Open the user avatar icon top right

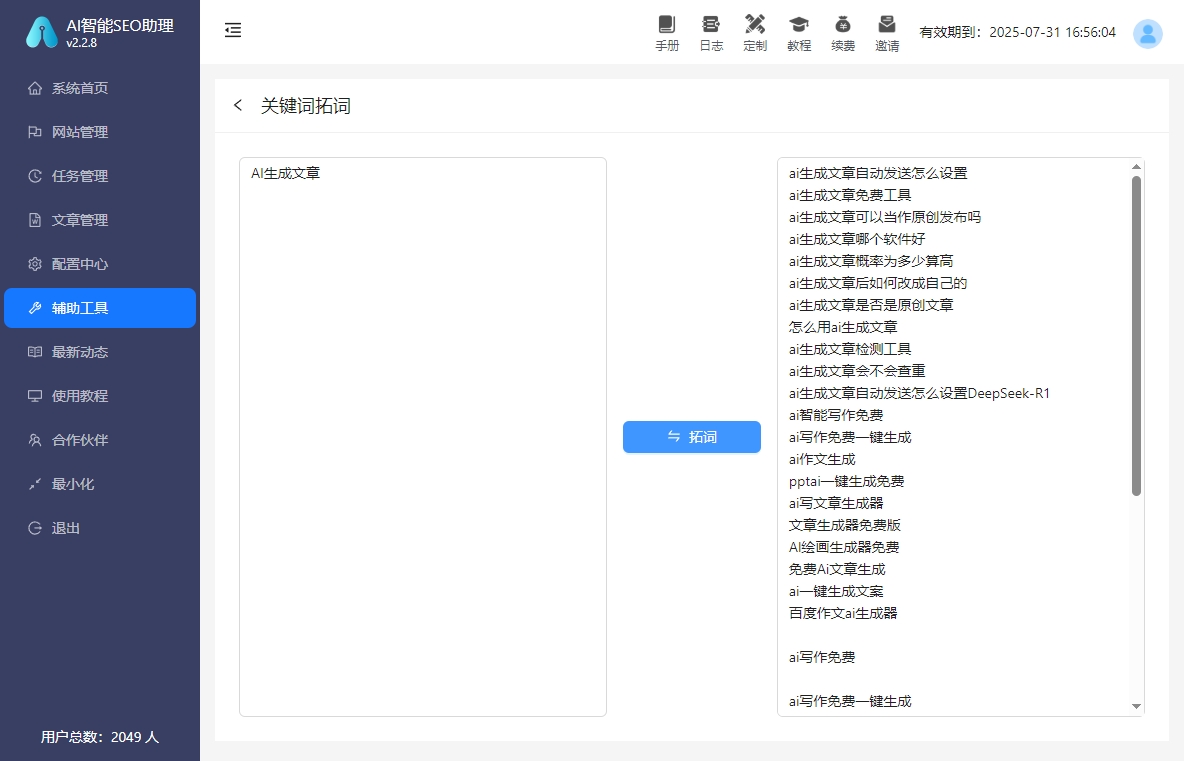tap(1148, 33)
